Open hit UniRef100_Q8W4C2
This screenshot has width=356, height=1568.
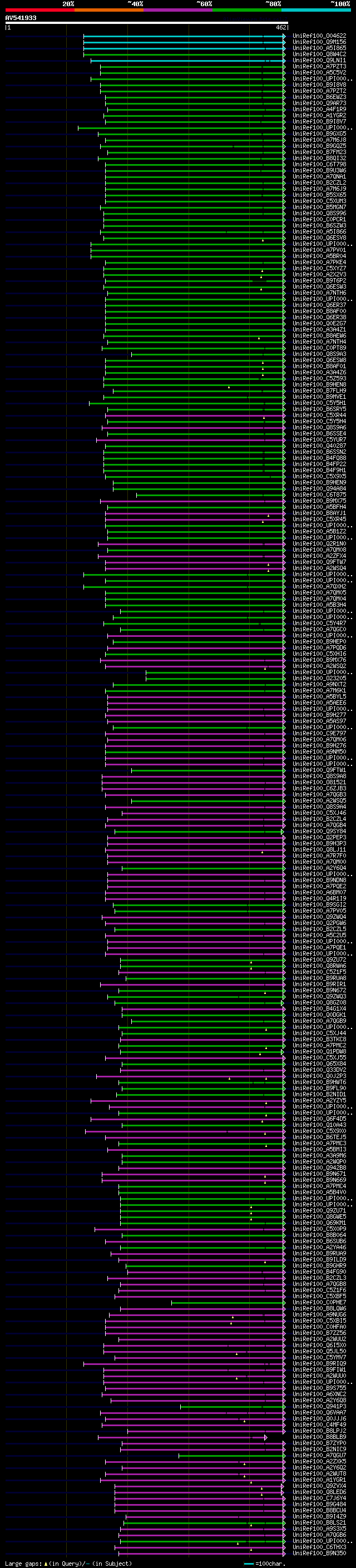pyautogui.click(x=319, y=54)
